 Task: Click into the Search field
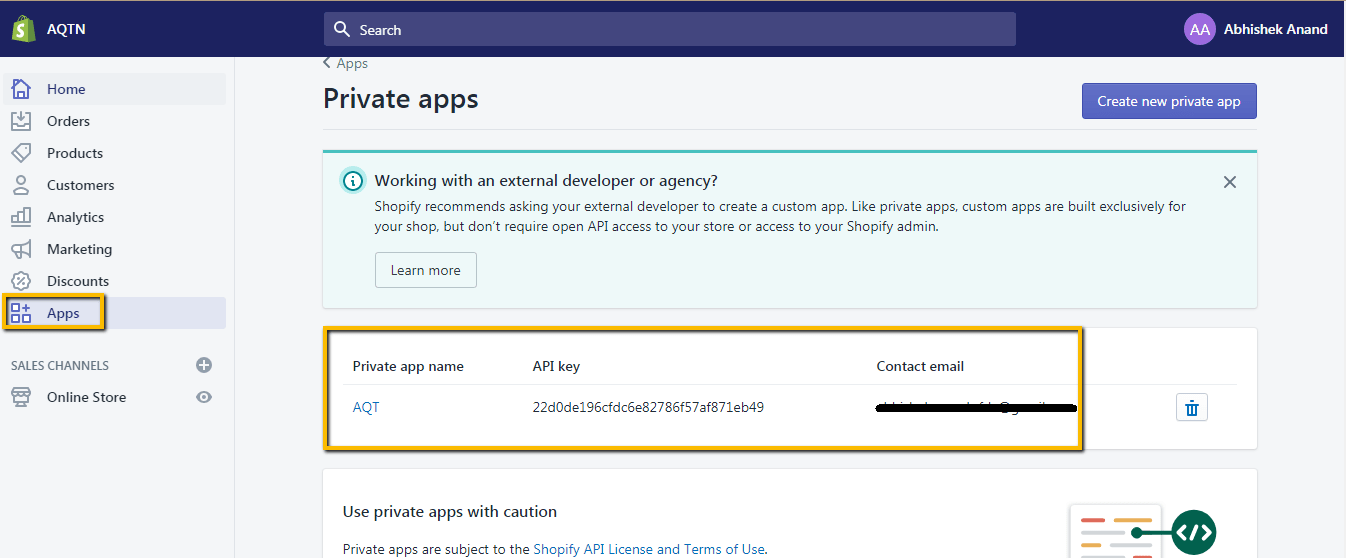[670, 29]
